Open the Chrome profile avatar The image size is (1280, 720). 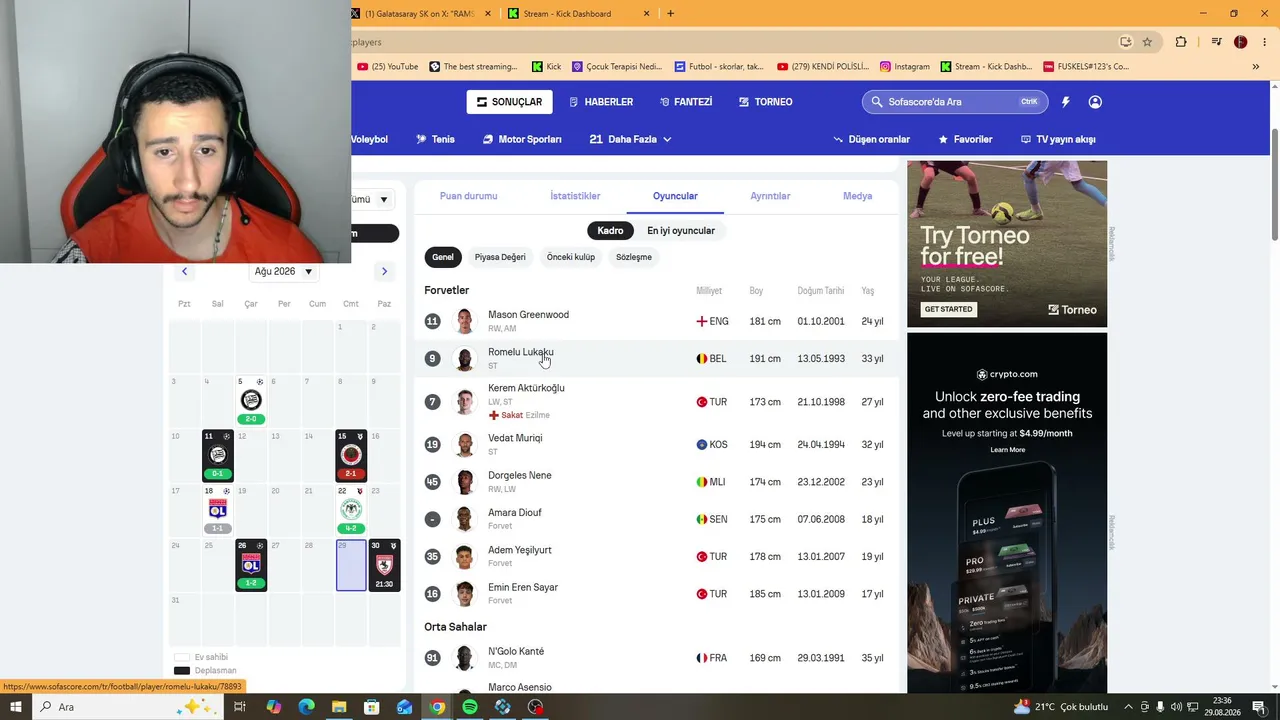pos(1241,42)
